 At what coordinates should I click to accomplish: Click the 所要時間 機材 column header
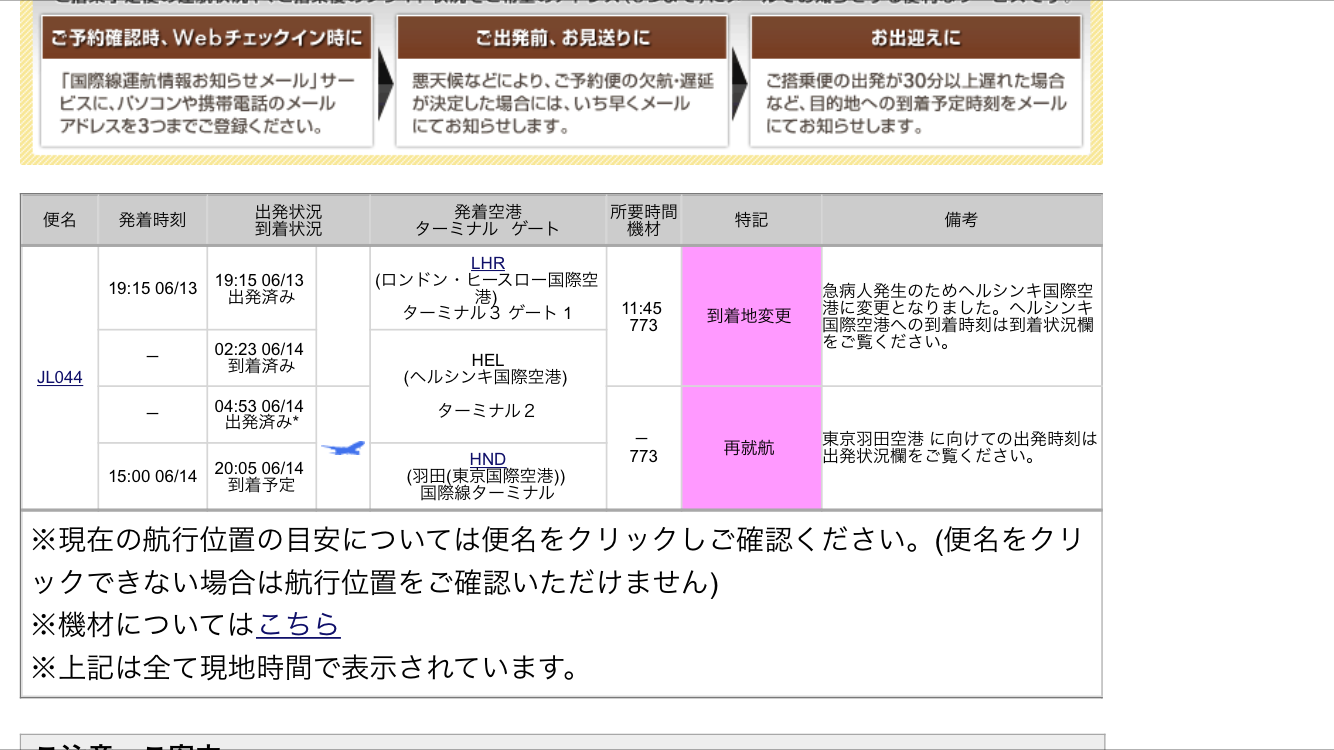pos(644,220)
